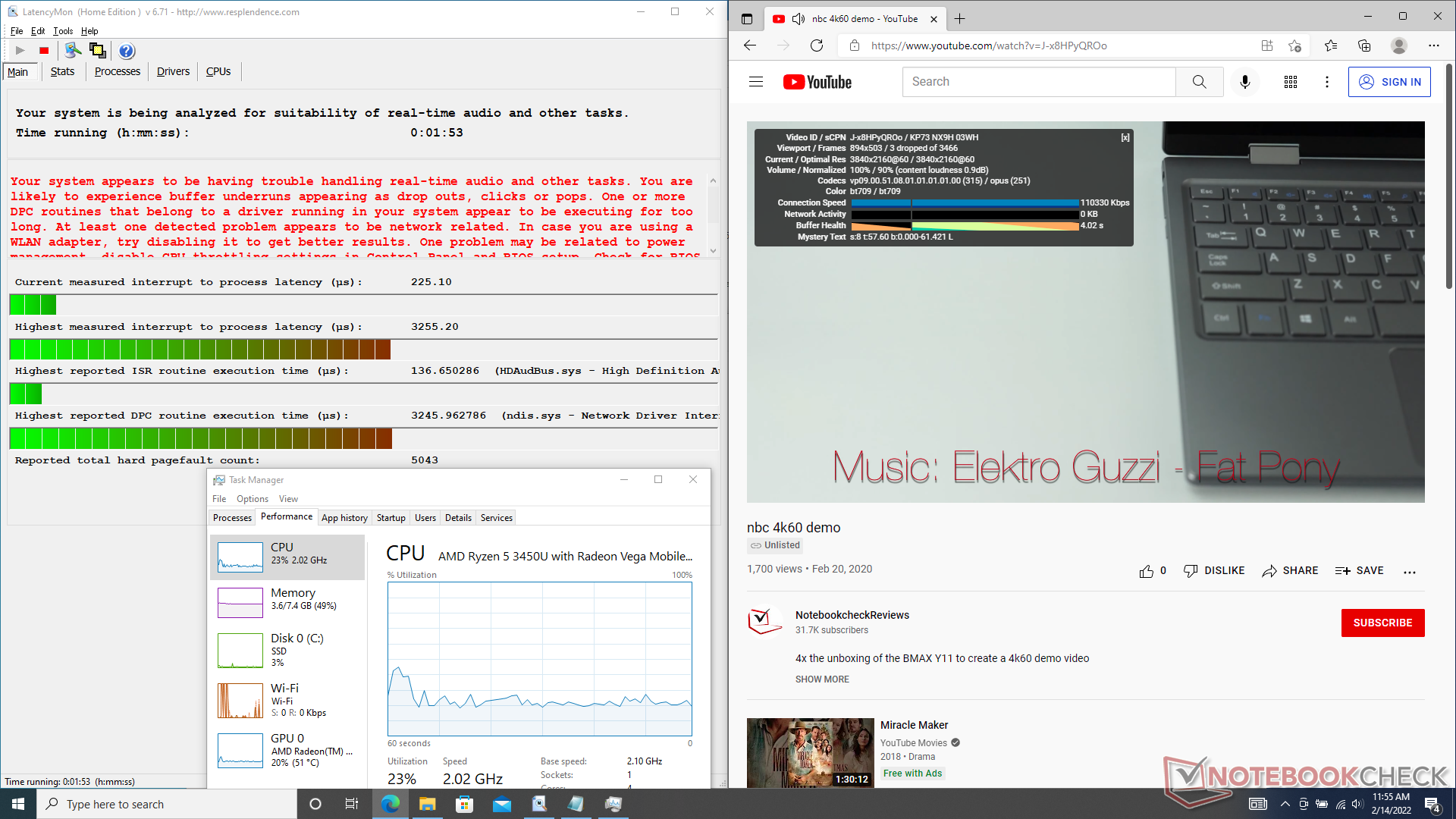Select Wi-Fi performance item
This screenshot has width=1456, height=819.
coord(287,700)
